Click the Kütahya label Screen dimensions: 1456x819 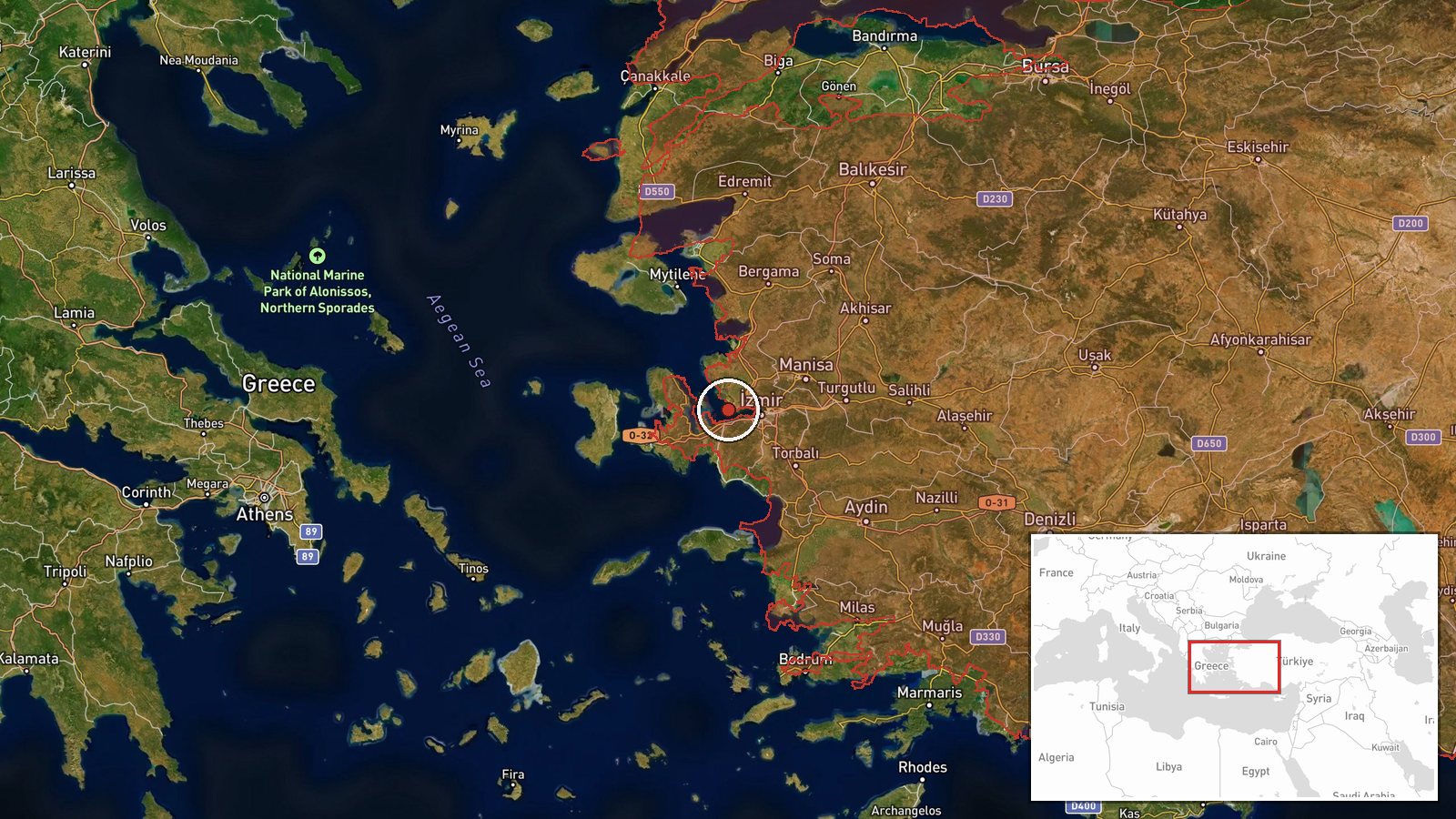coord(1179,216)
